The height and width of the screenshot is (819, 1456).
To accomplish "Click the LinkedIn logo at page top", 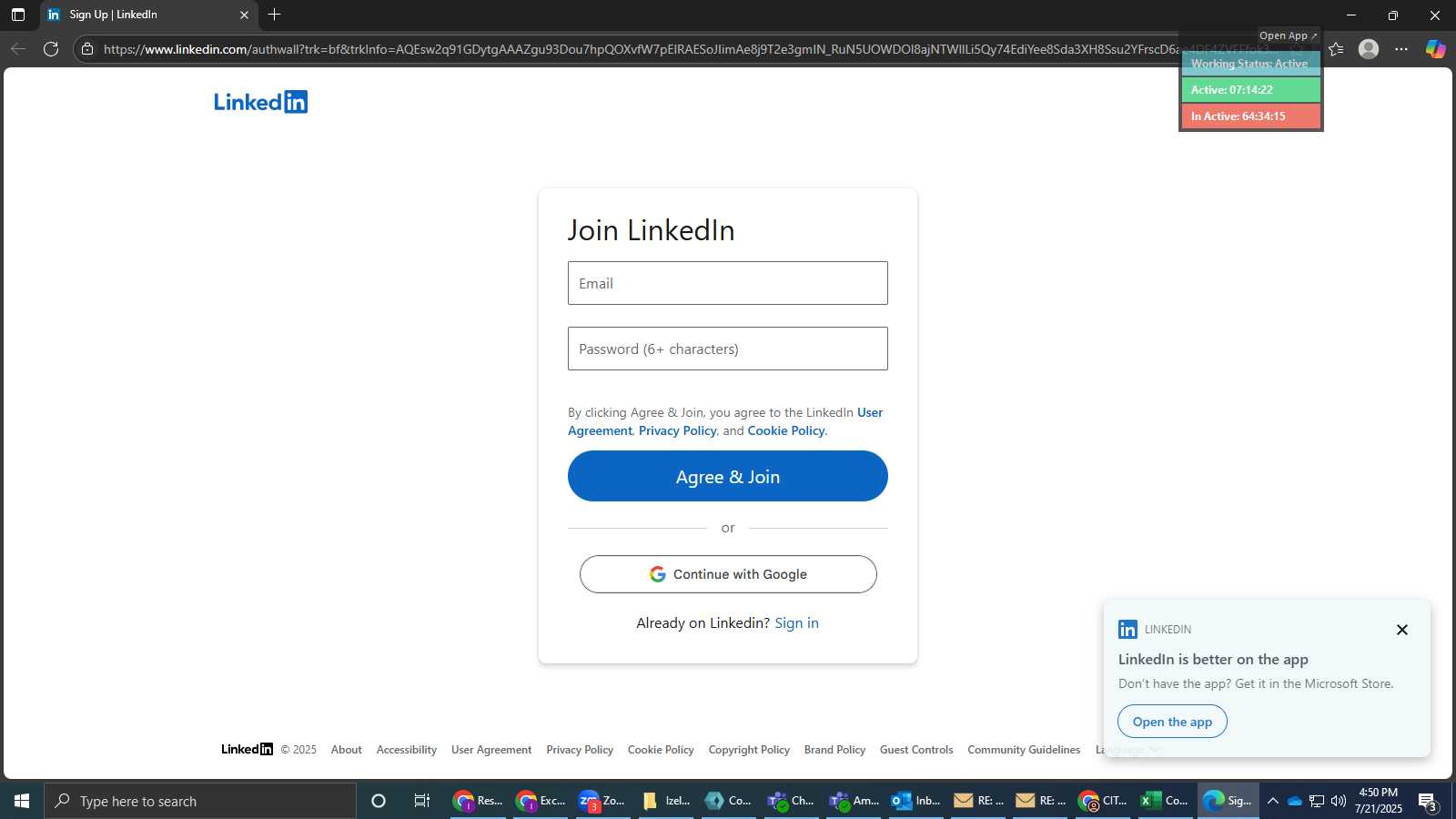I will [261, 102].
